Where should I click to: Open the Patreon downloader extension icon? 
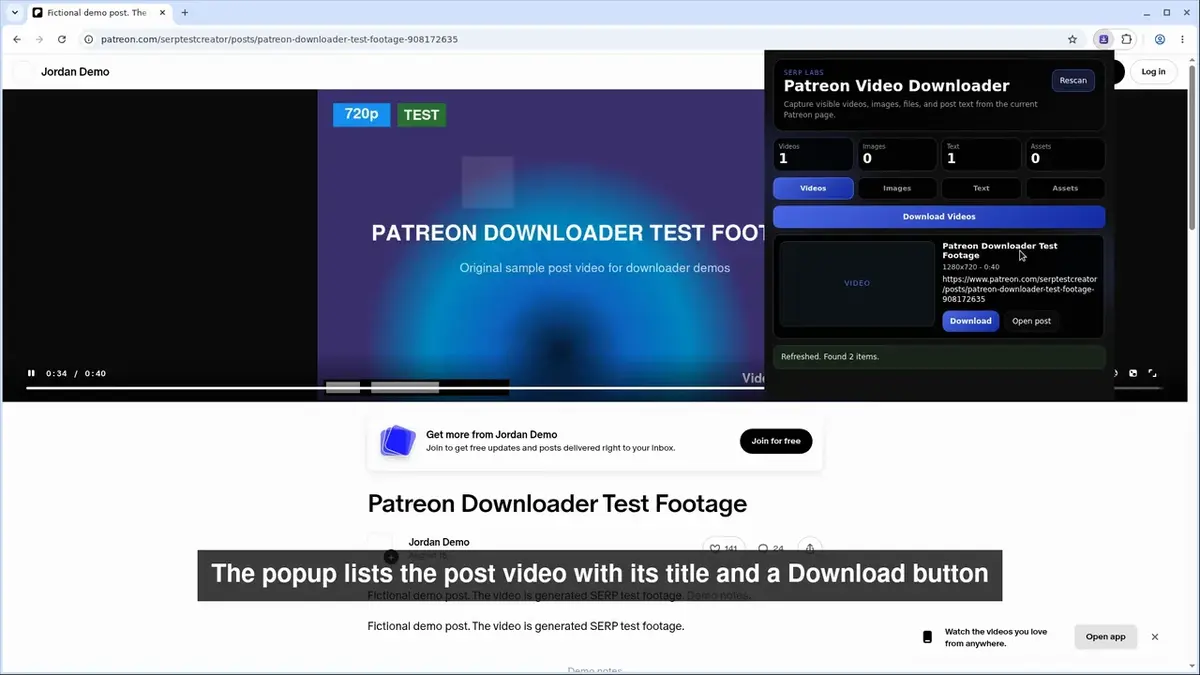[1103, 39]
